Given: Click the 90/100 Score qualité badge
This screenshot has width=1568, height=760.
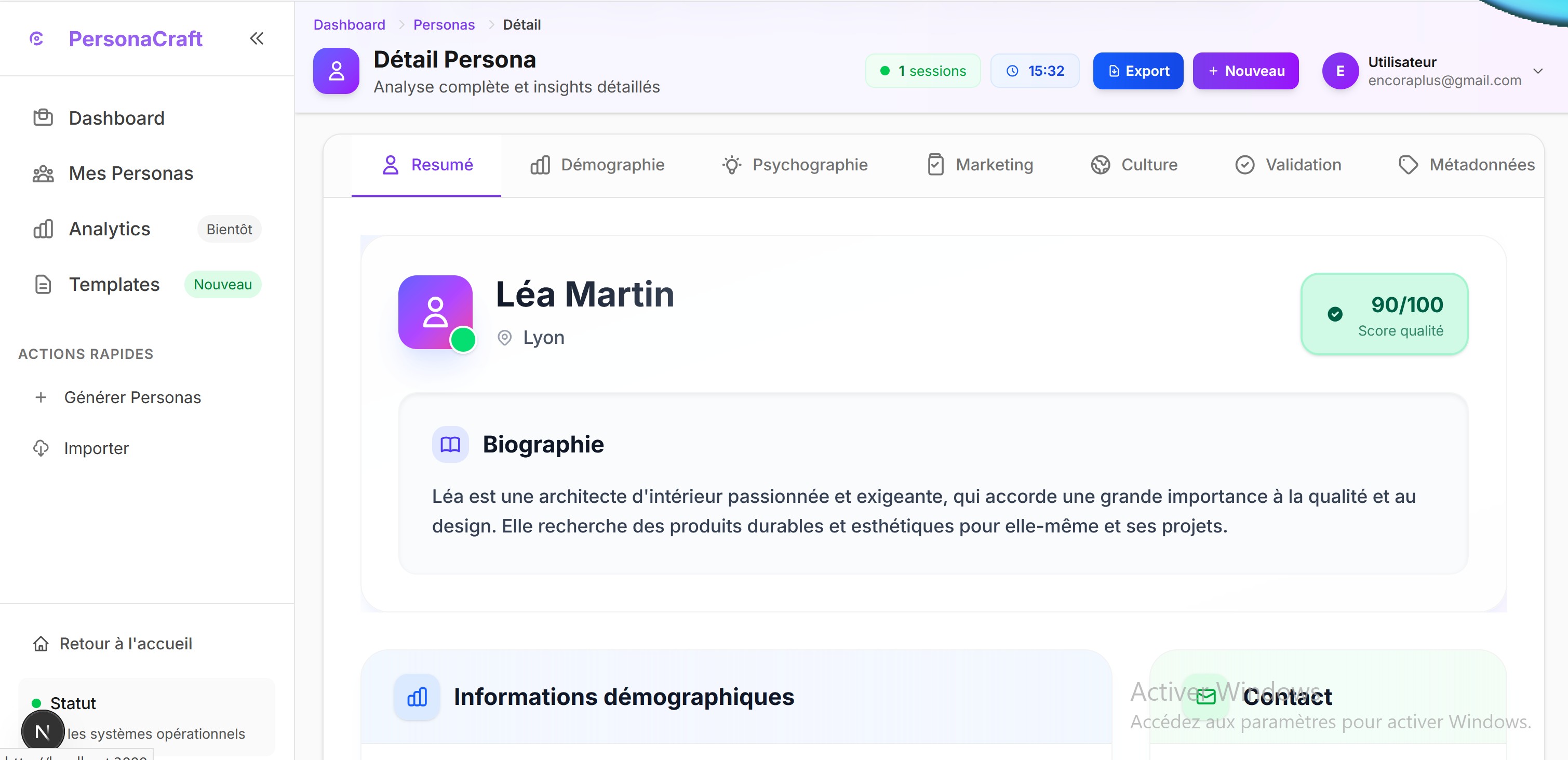Looking at the screenshot, I should tap(1384, 314).
